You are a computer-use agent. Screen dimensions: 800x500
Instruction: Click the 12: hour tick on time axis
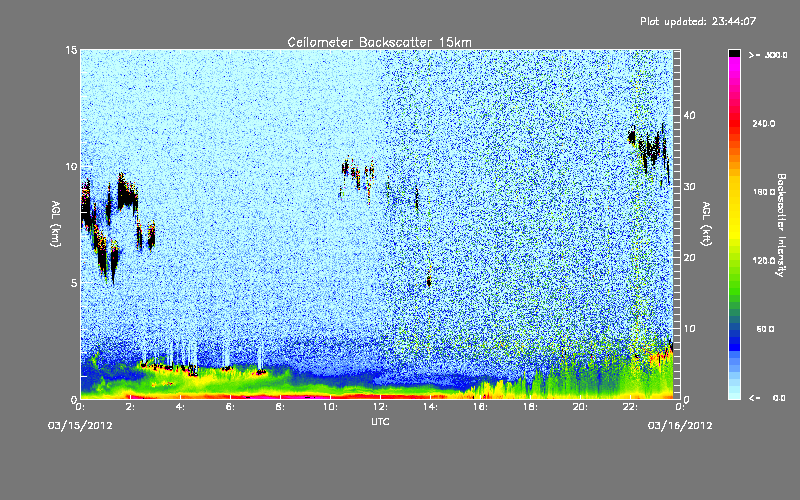380,407
